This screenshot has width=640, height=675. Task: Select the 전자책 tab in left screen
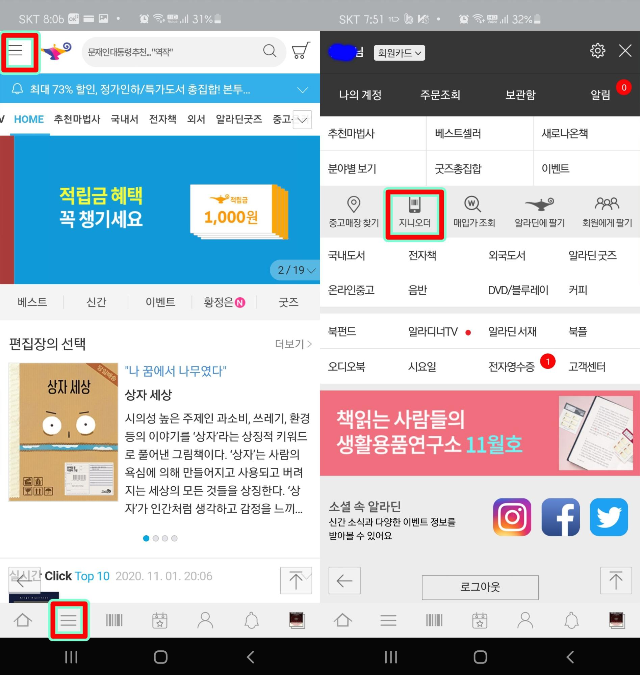[163, 119]
